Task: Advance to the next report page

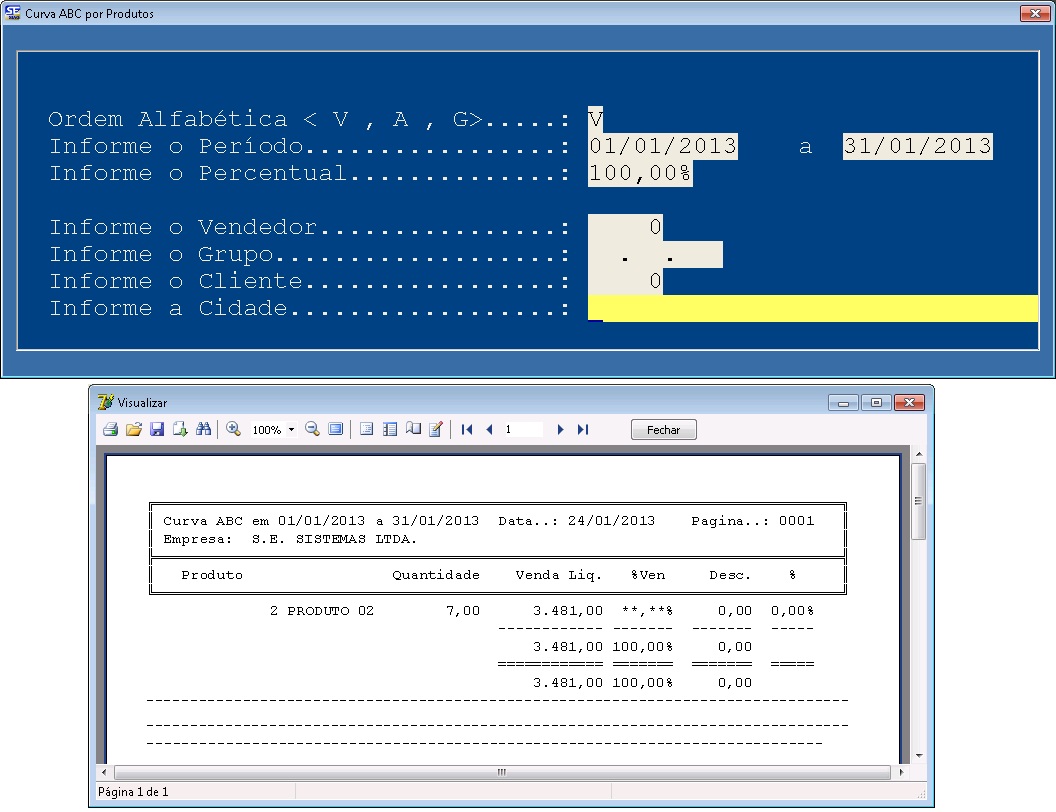Action: (x=560, y=429)
